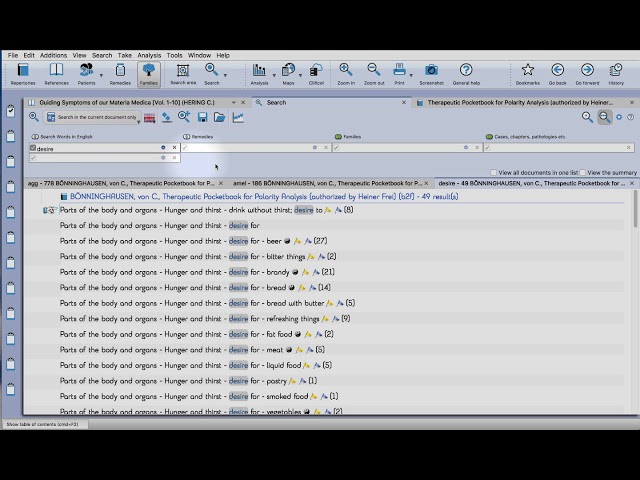Click the Zoom in magnifier
The width and height of the screenshot is (640, 480).
[x=346, y=74]
